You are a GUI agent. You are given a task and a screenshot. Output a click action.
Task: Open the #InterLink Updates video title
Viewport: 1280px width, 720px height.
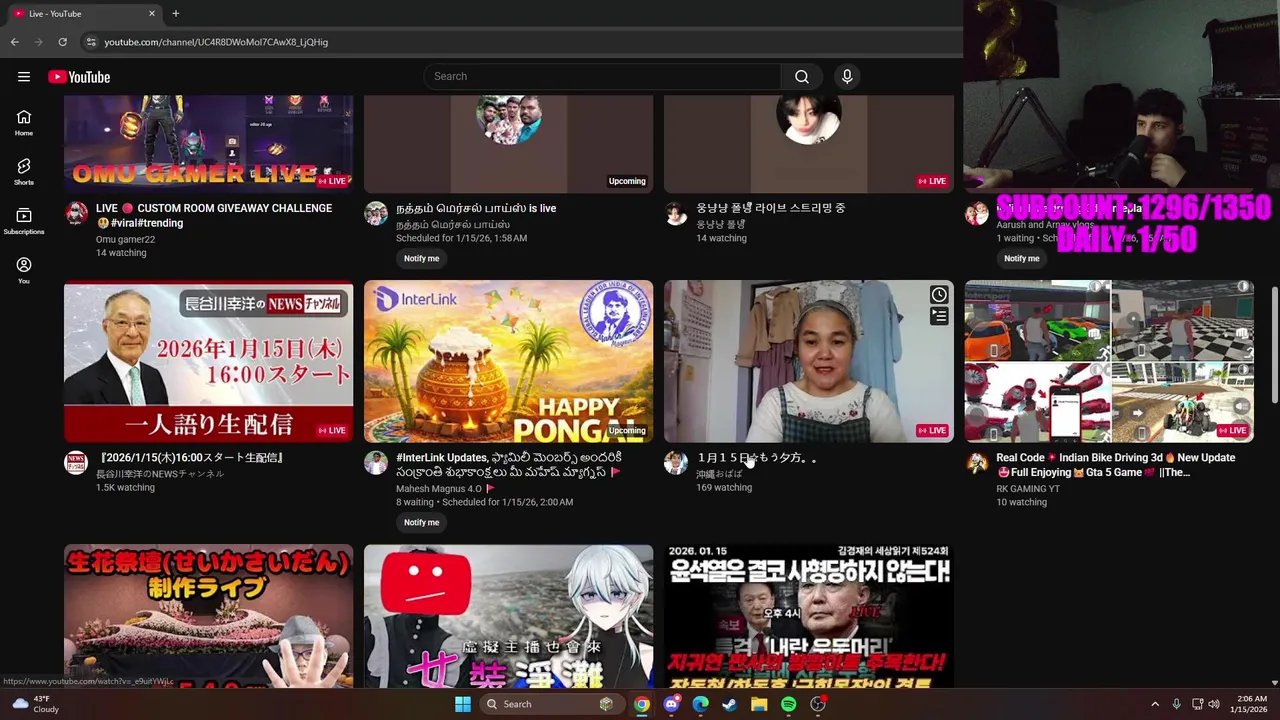(509, 465)
